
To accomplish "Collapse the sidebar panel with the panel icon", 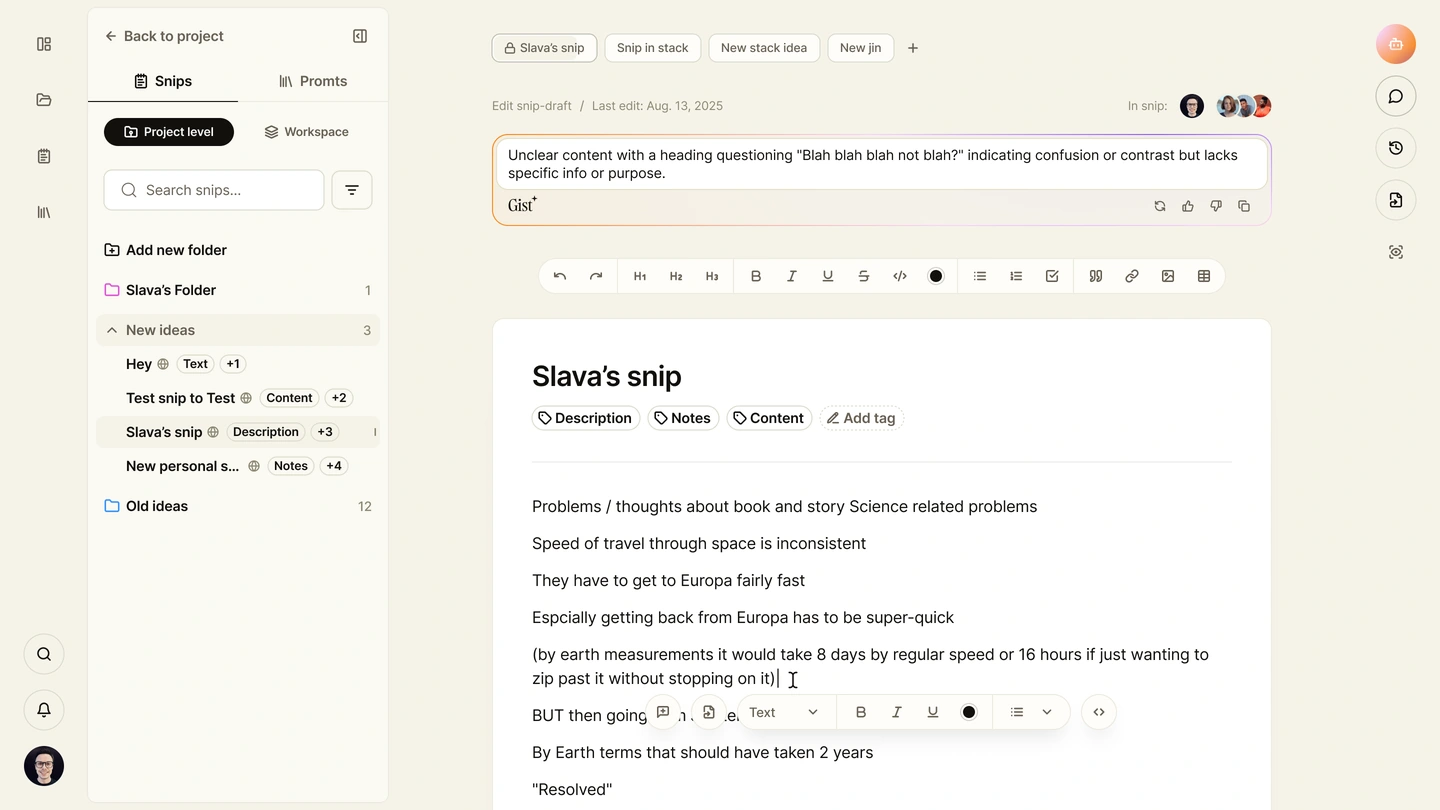I will click(x=360, y=36).
